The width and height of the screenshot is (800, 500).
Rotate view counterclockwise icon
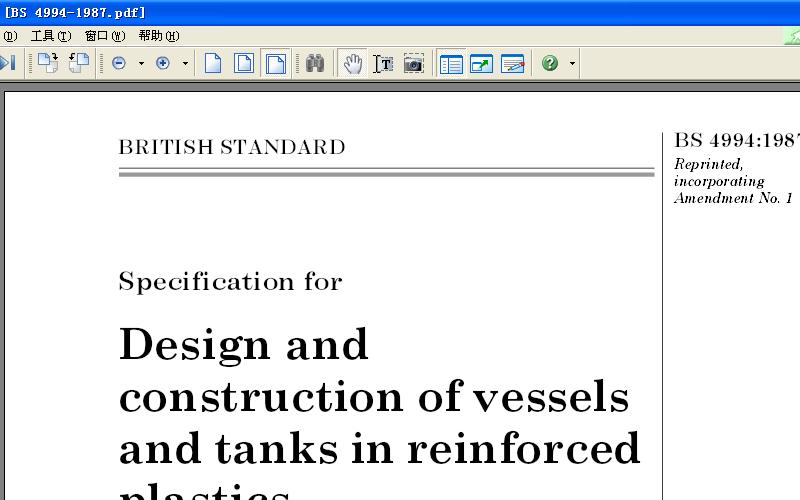point(79,63)
